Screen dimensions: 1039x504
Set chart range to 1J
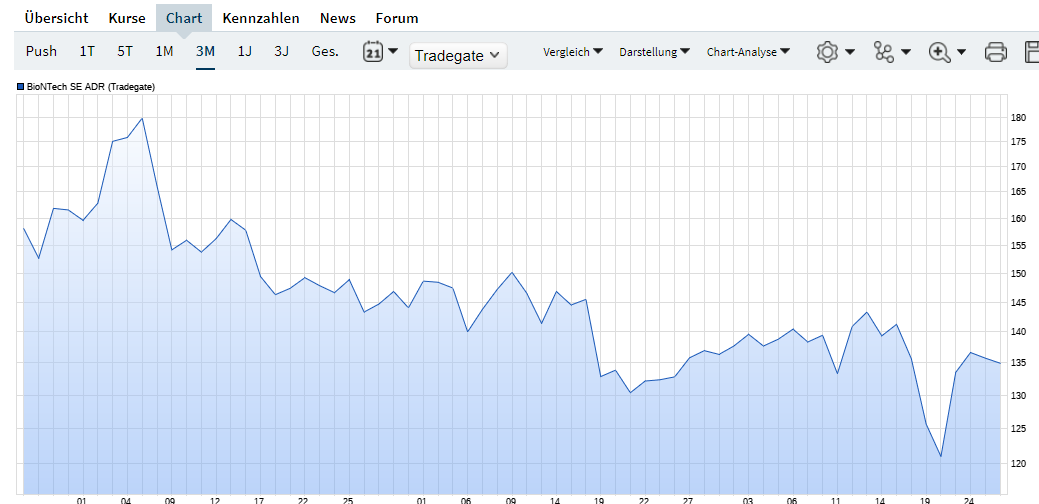245,51
